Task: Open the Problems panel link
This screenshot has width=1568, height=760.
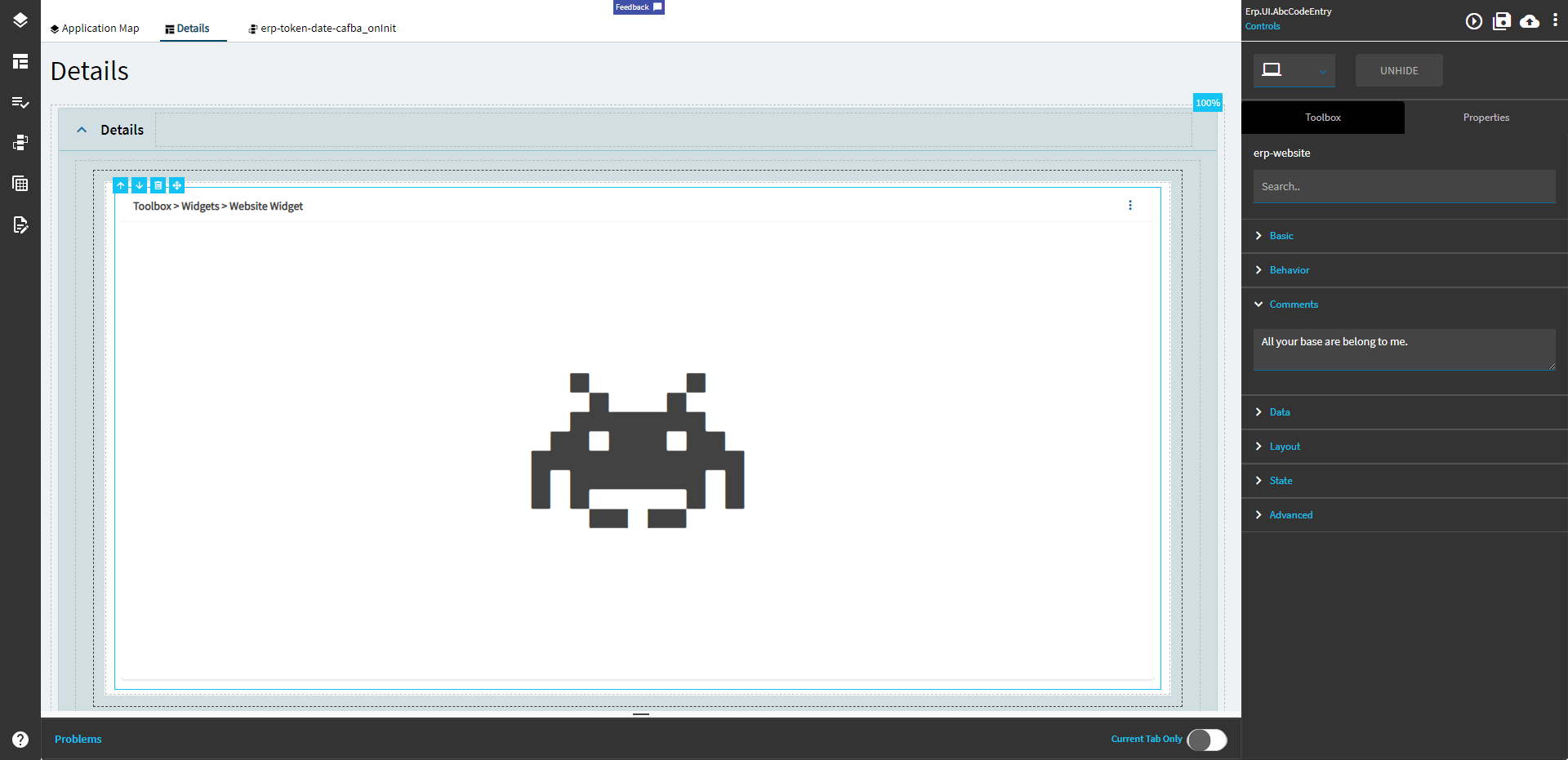Action: (x=78, y=739)
